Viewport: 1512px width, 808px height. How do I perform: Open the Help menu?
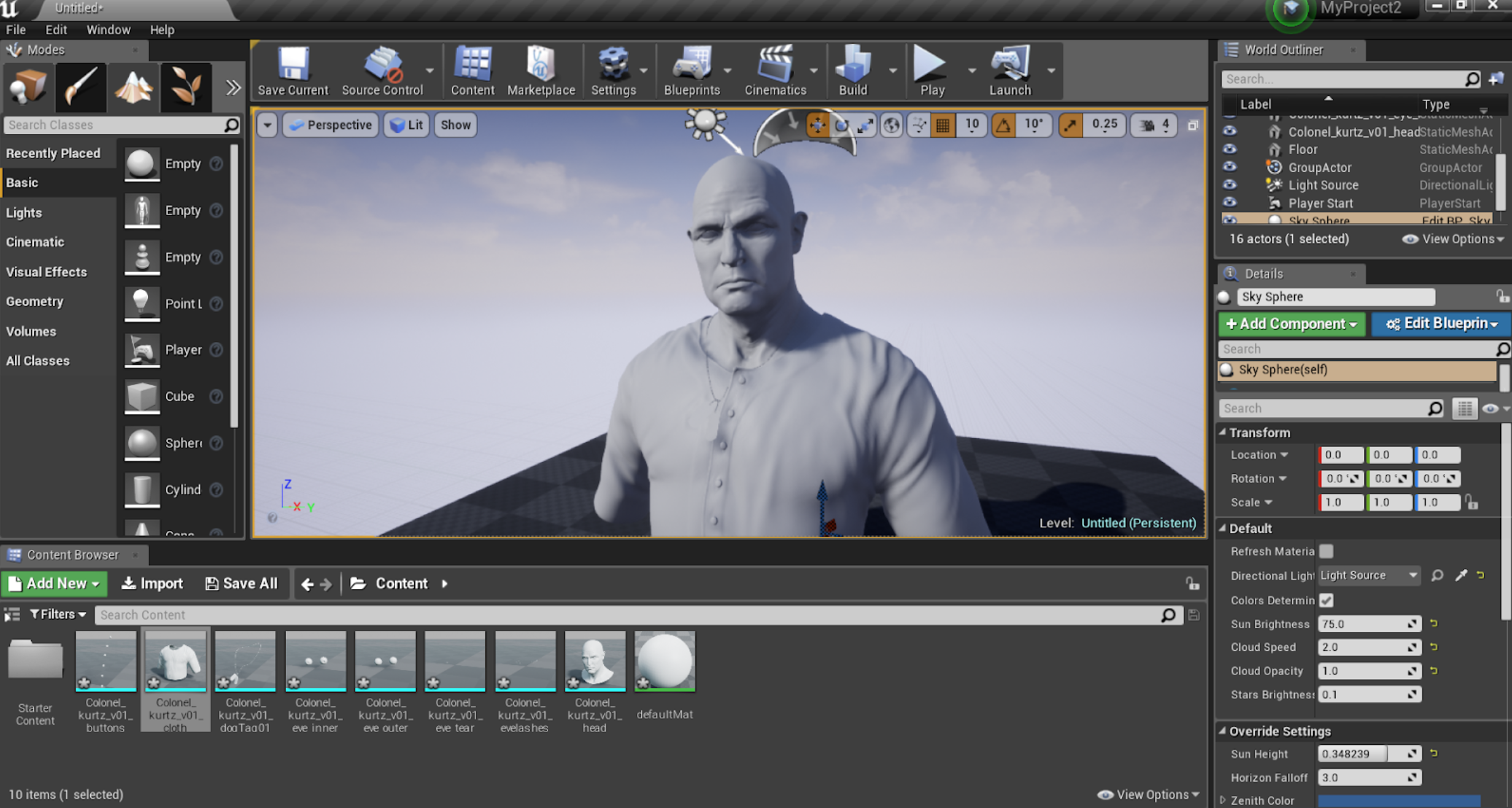[162, 29]
